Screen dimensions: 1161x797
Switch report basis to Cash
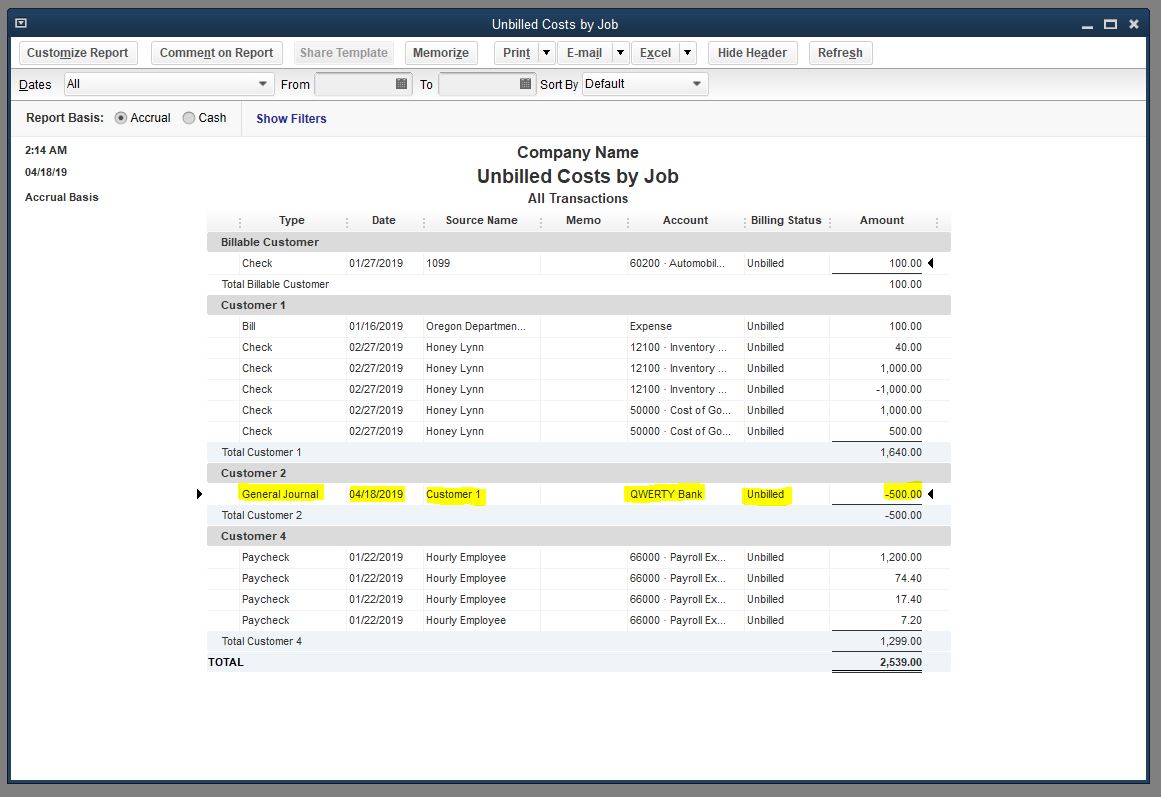click(188, 118)
